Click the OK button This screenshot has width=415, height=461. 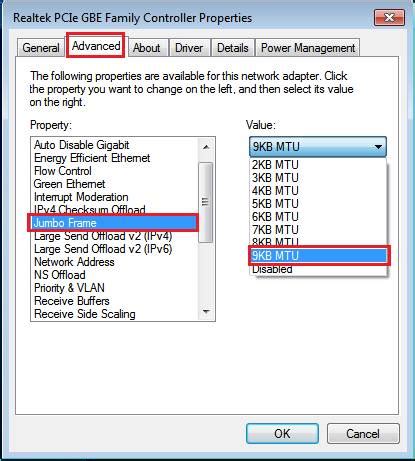point(282,433)
